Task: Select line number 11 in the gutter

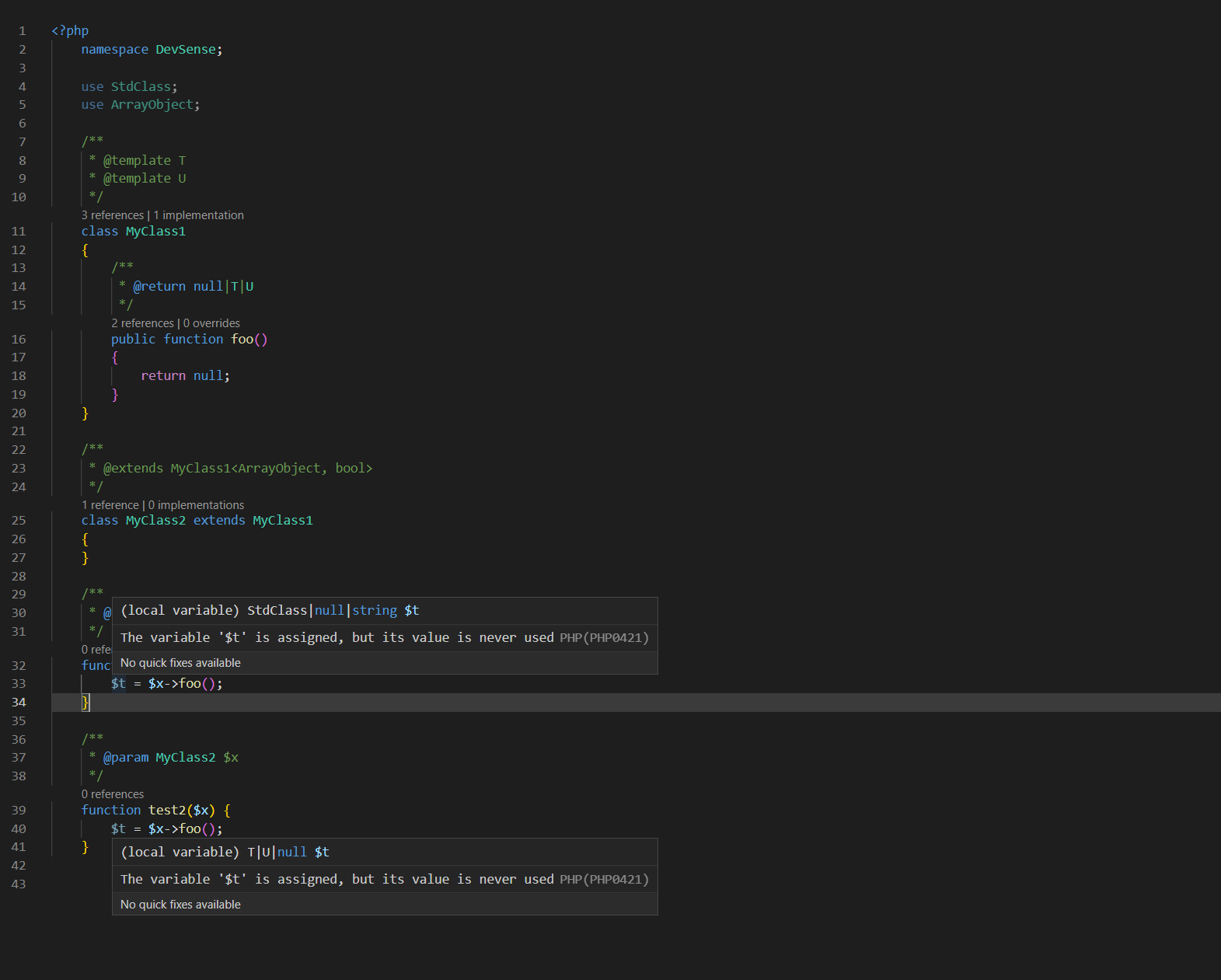Action: 19,232
